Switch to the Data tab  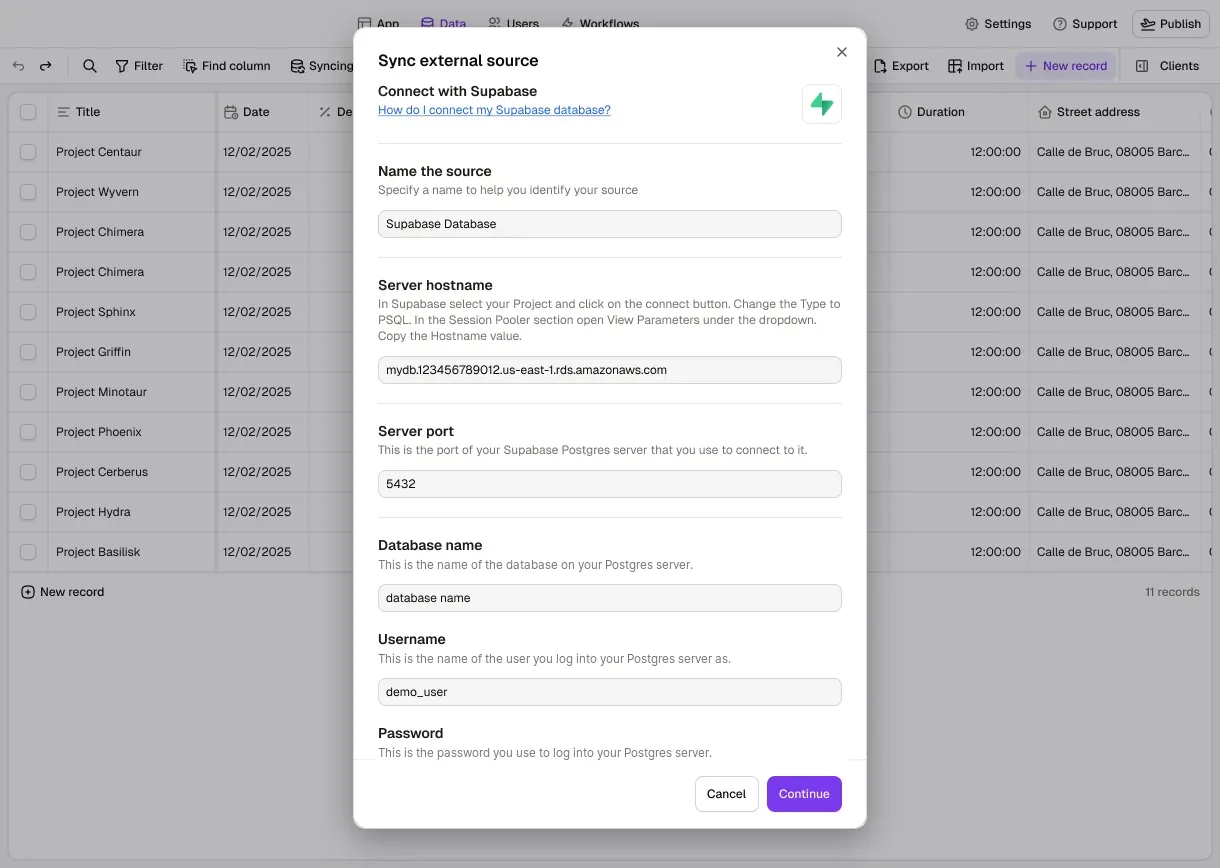point(444,23)
